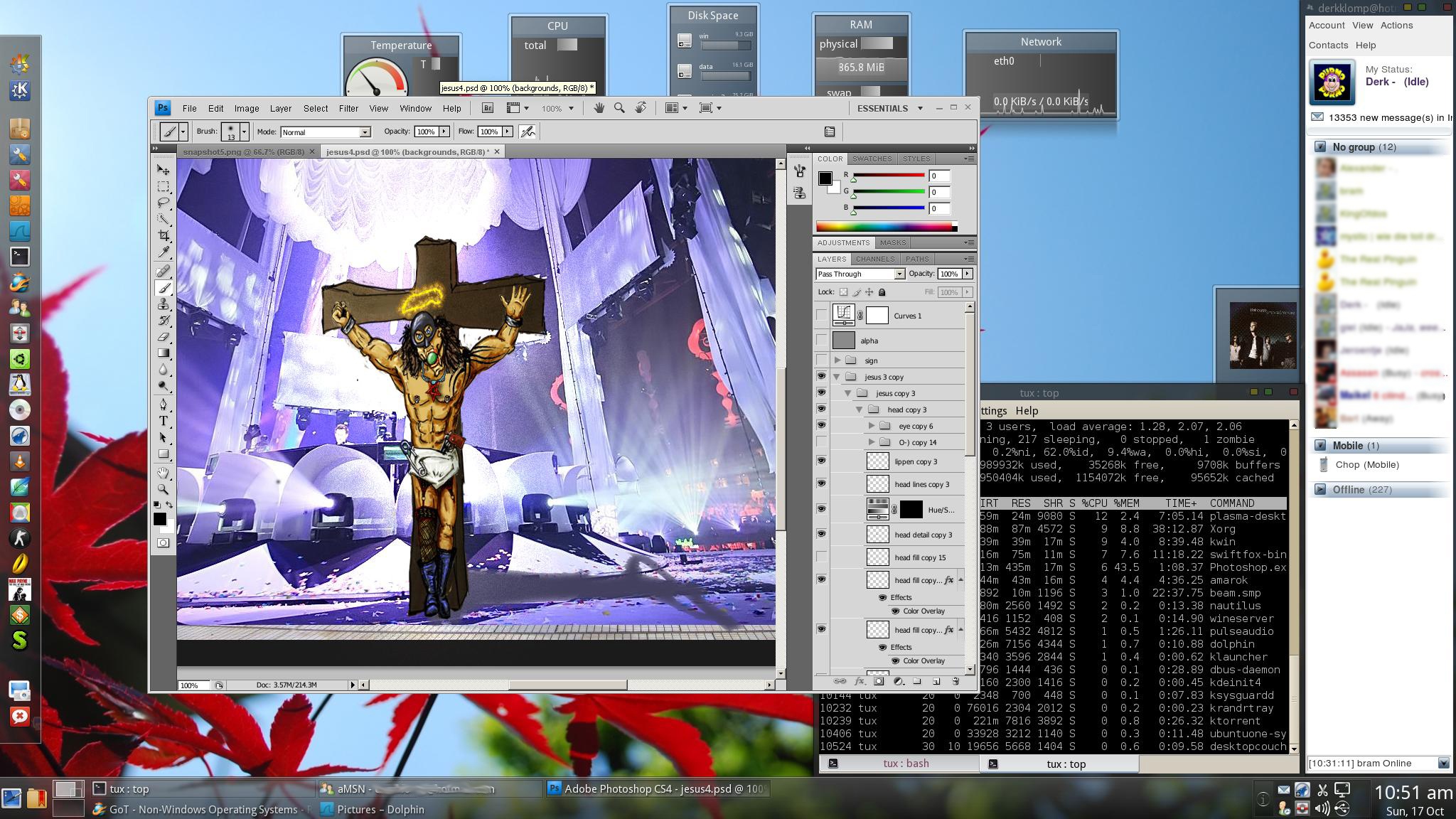
Task: Select the Crop tool
Action: click(164, 235)
